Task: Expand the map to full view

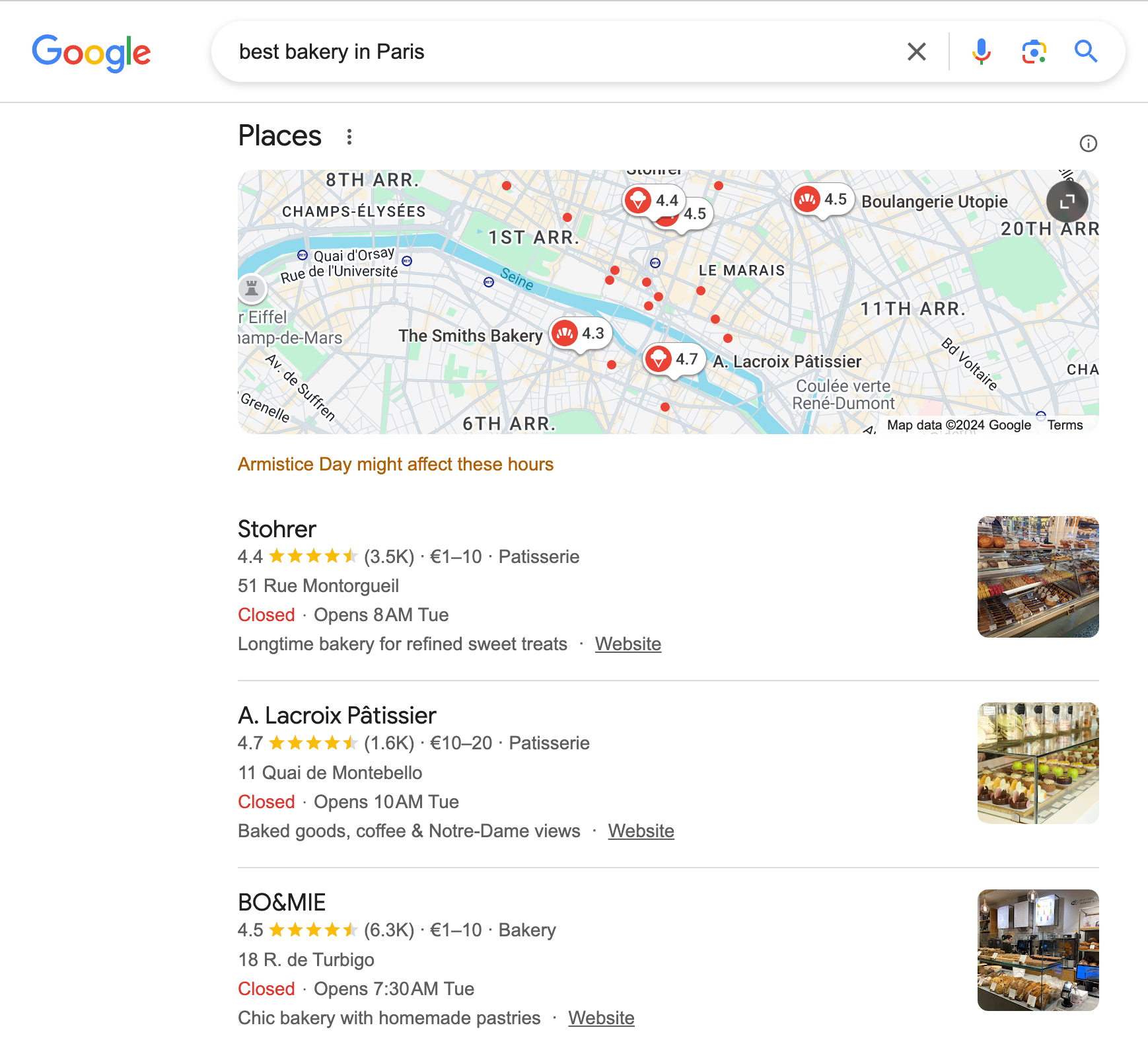Action: coord(1067,202)
